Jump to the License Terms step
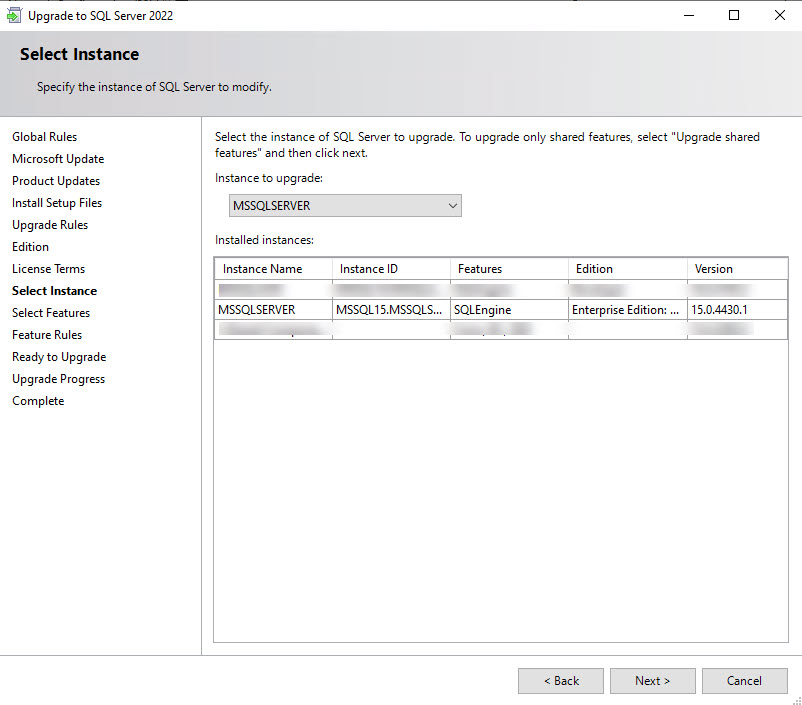The width and height of the screenshot is (802, 705). [48, 269]
